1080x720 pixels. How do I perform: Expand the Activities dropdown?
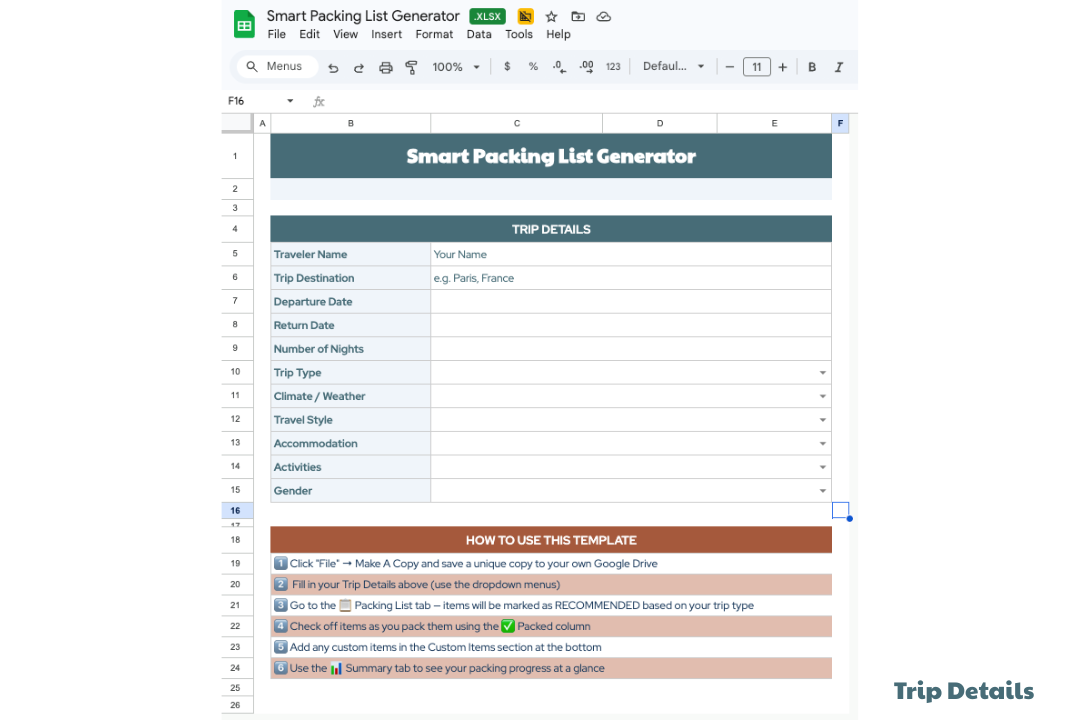pyautogui.click(x=822, y=467)
